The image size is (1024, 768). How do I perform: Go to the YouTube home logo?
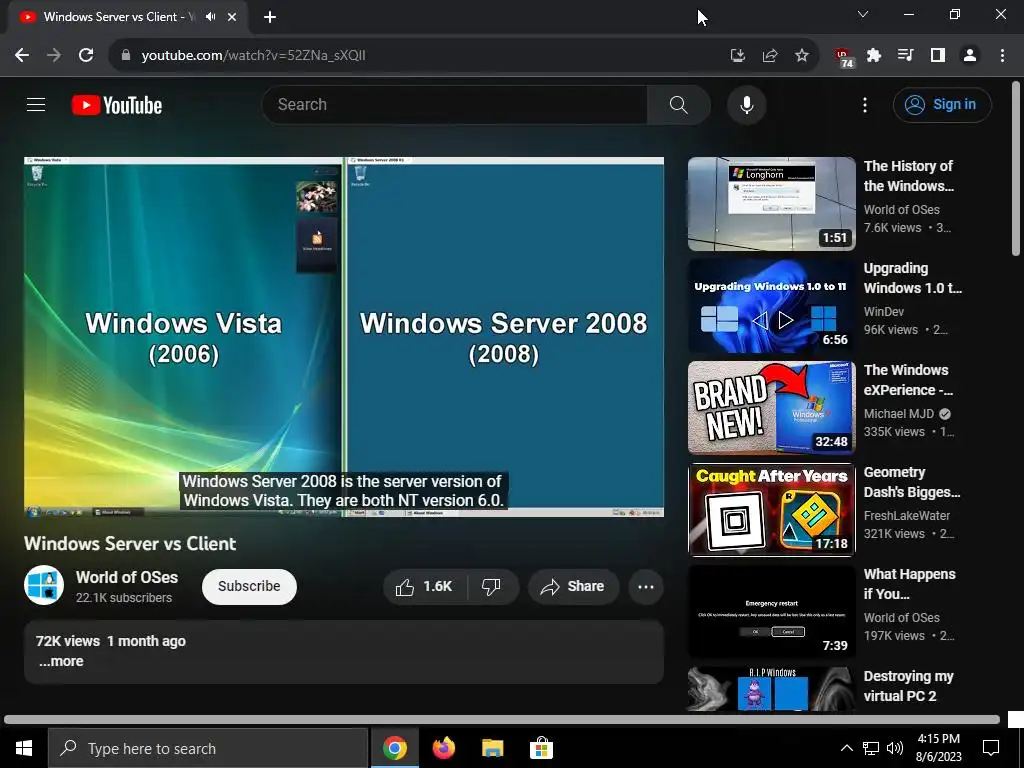point(117,105)
